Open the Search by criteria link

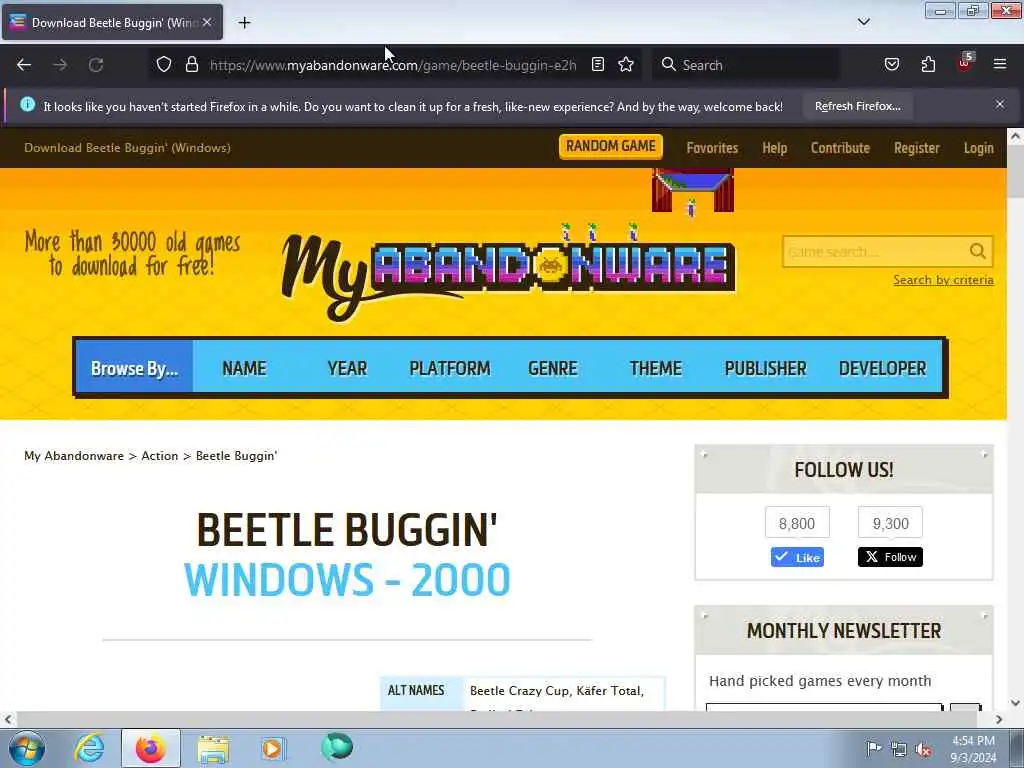[x=943, y=280]
